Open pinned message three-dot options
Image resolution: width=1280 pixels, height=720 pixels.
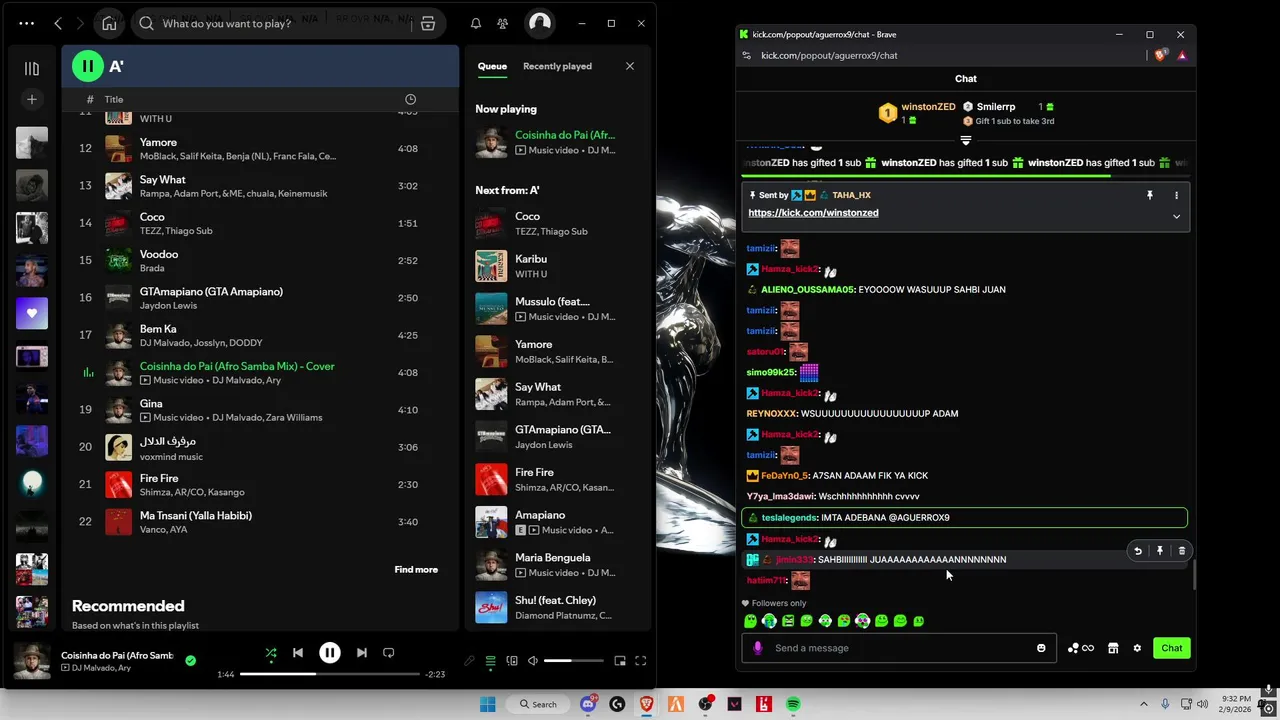(1176, 195)
